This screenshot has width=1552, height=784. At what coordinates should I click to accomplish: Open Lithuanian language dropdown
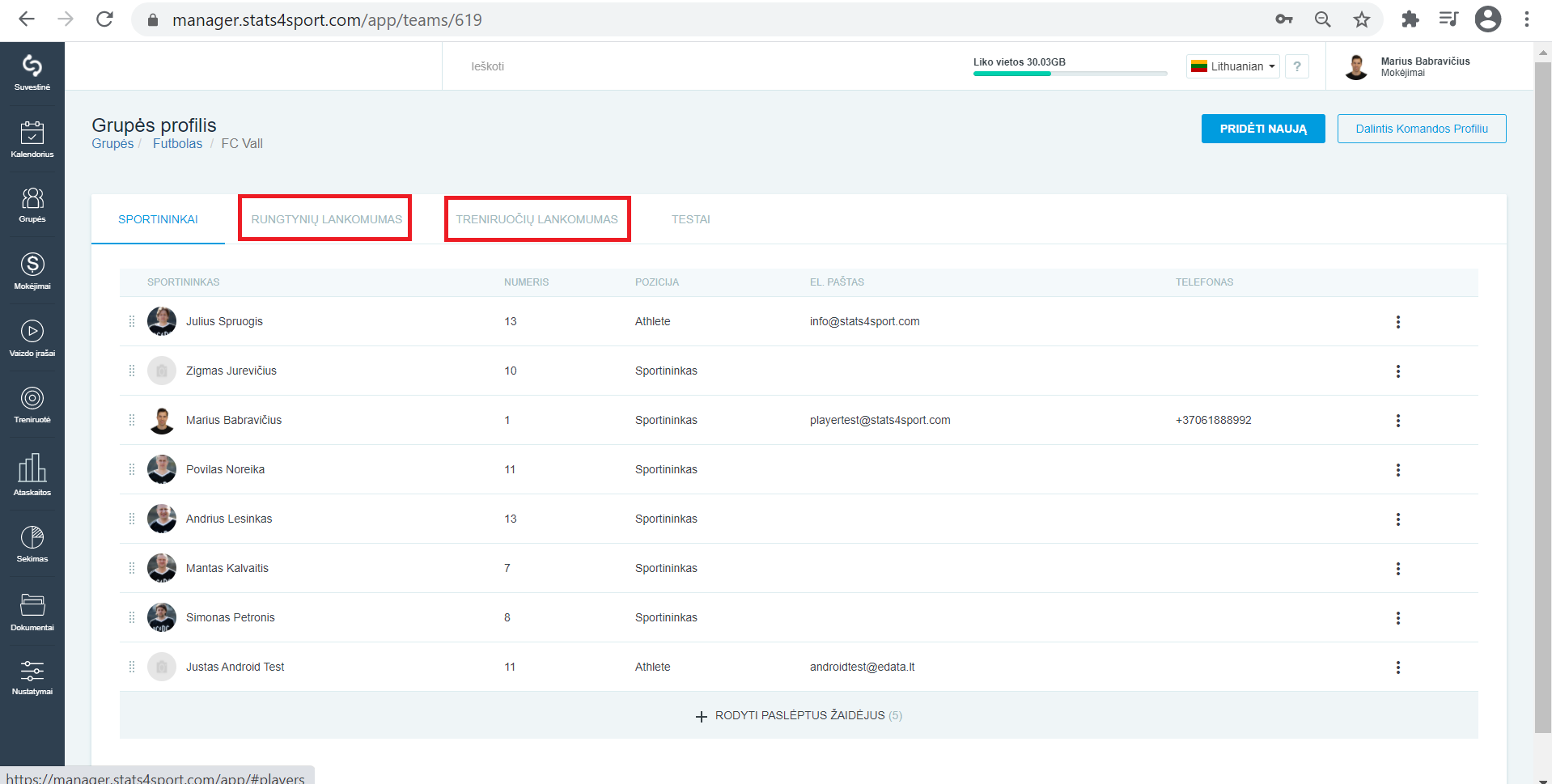[x=1233, y=66]
